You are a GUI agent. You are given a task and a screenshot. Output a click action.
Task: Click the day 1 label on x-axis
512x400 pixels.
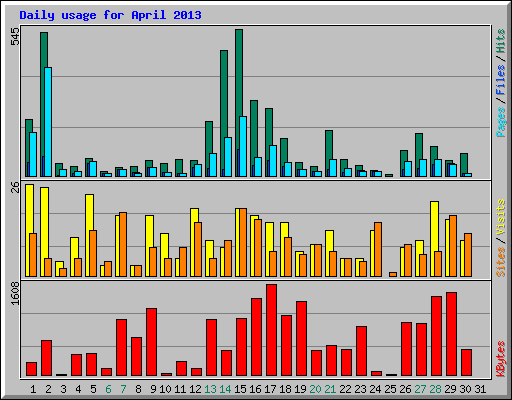tap(33, 389)
